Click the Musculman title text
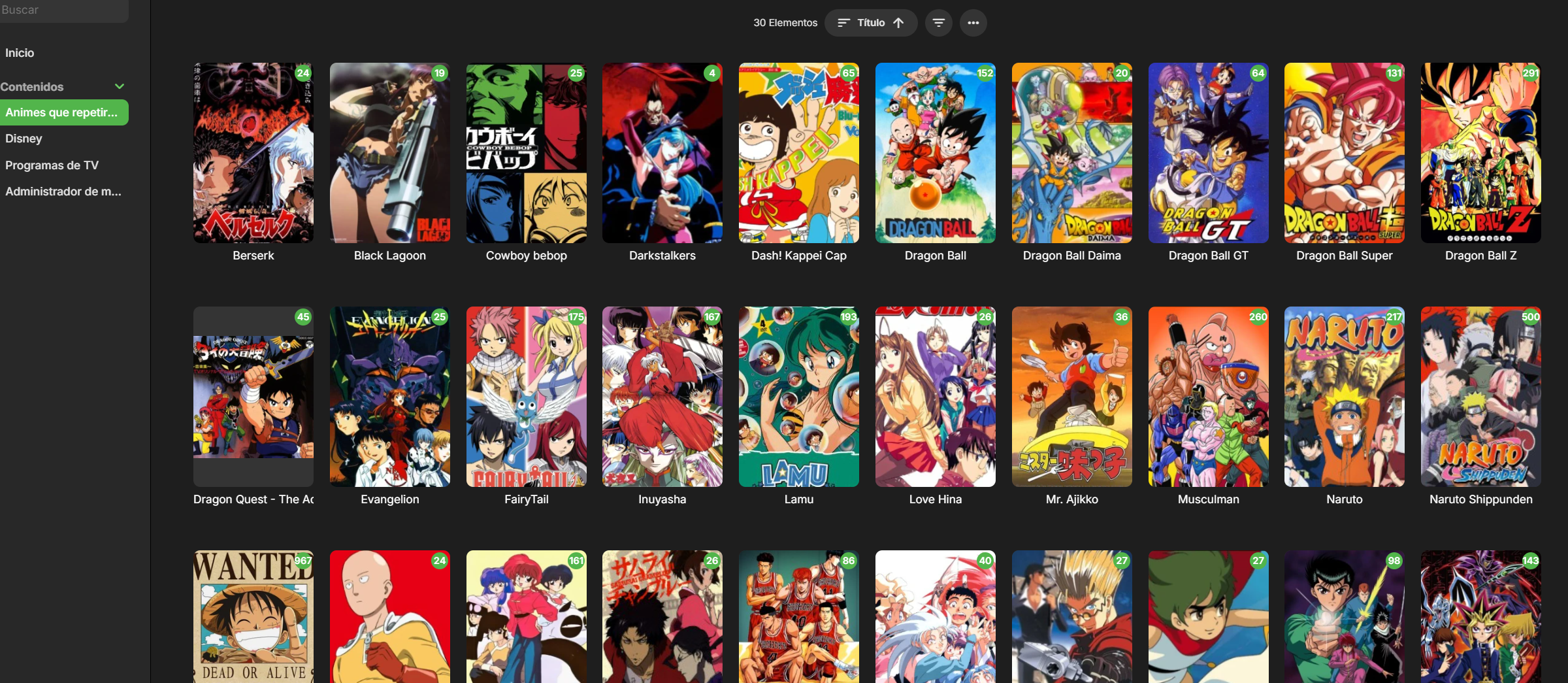The height and width of the screenshot is (683, 1568). coord(1209,499)
